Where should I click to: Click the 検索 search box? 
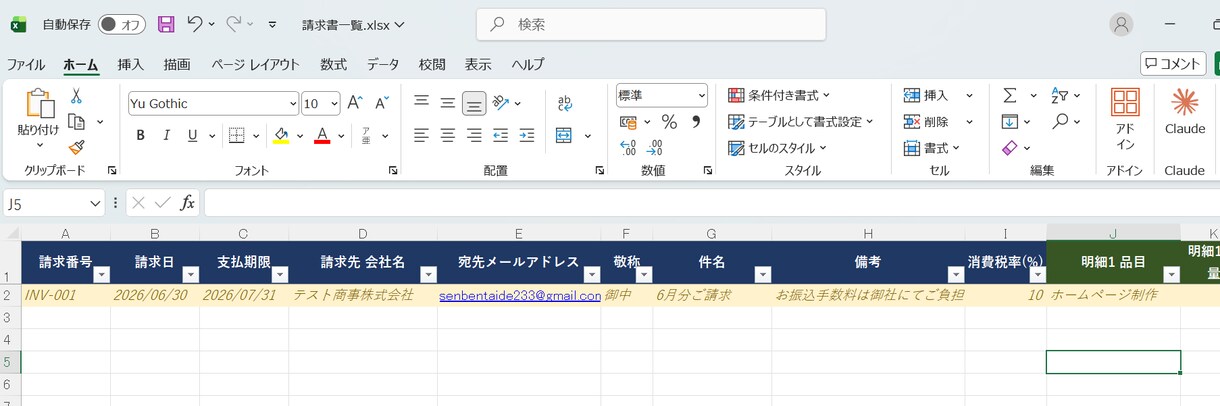651,24
